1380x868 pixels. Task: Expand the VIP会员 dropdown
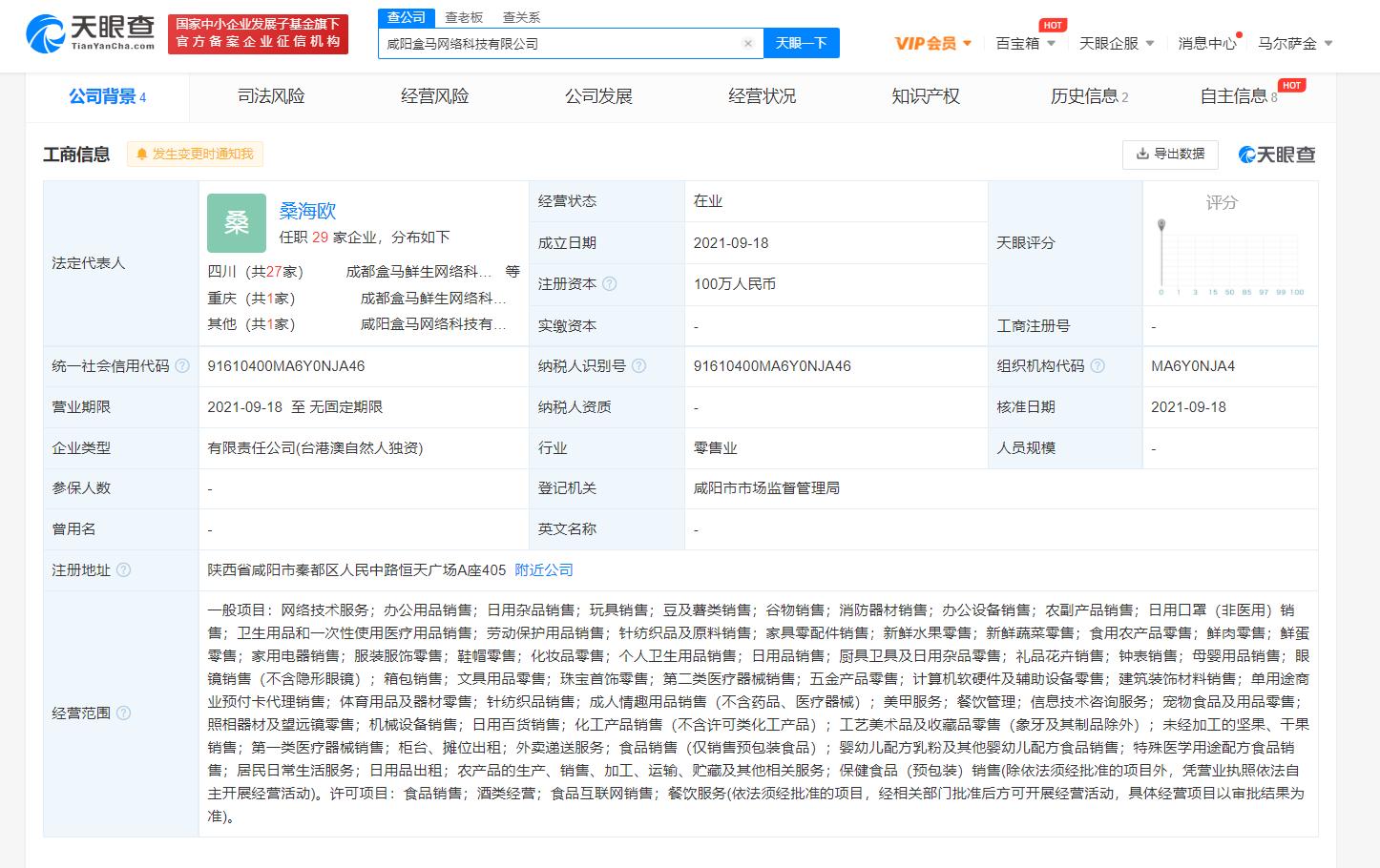coord(932,44)
